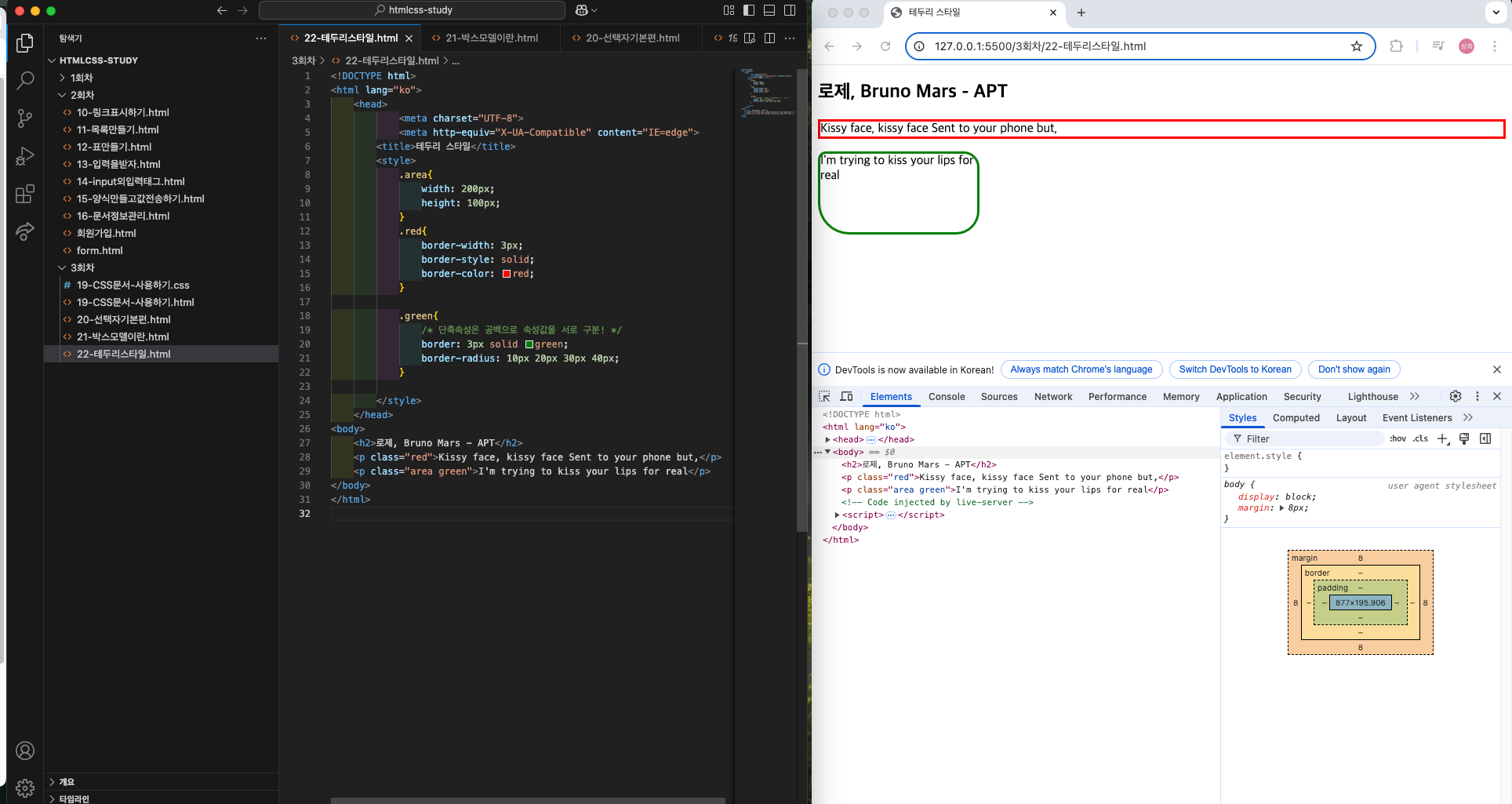Open more actions in the editor tab bar
The height and width of the screenshot is (804, 1512).
pyautogui.click(x=790, y=38)
